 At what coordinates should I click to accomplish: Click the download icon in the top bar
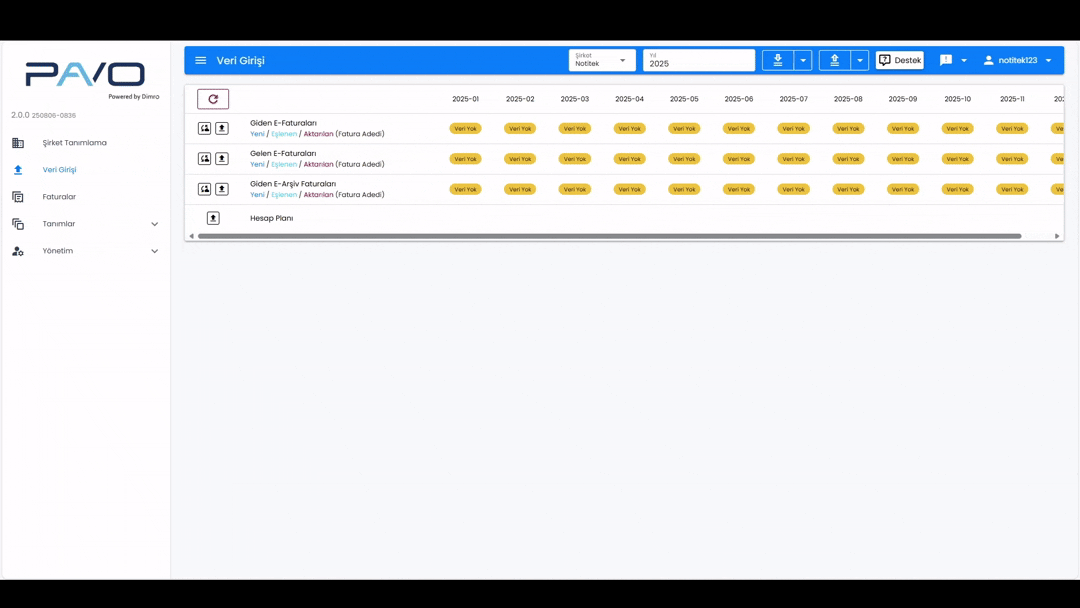778,61
